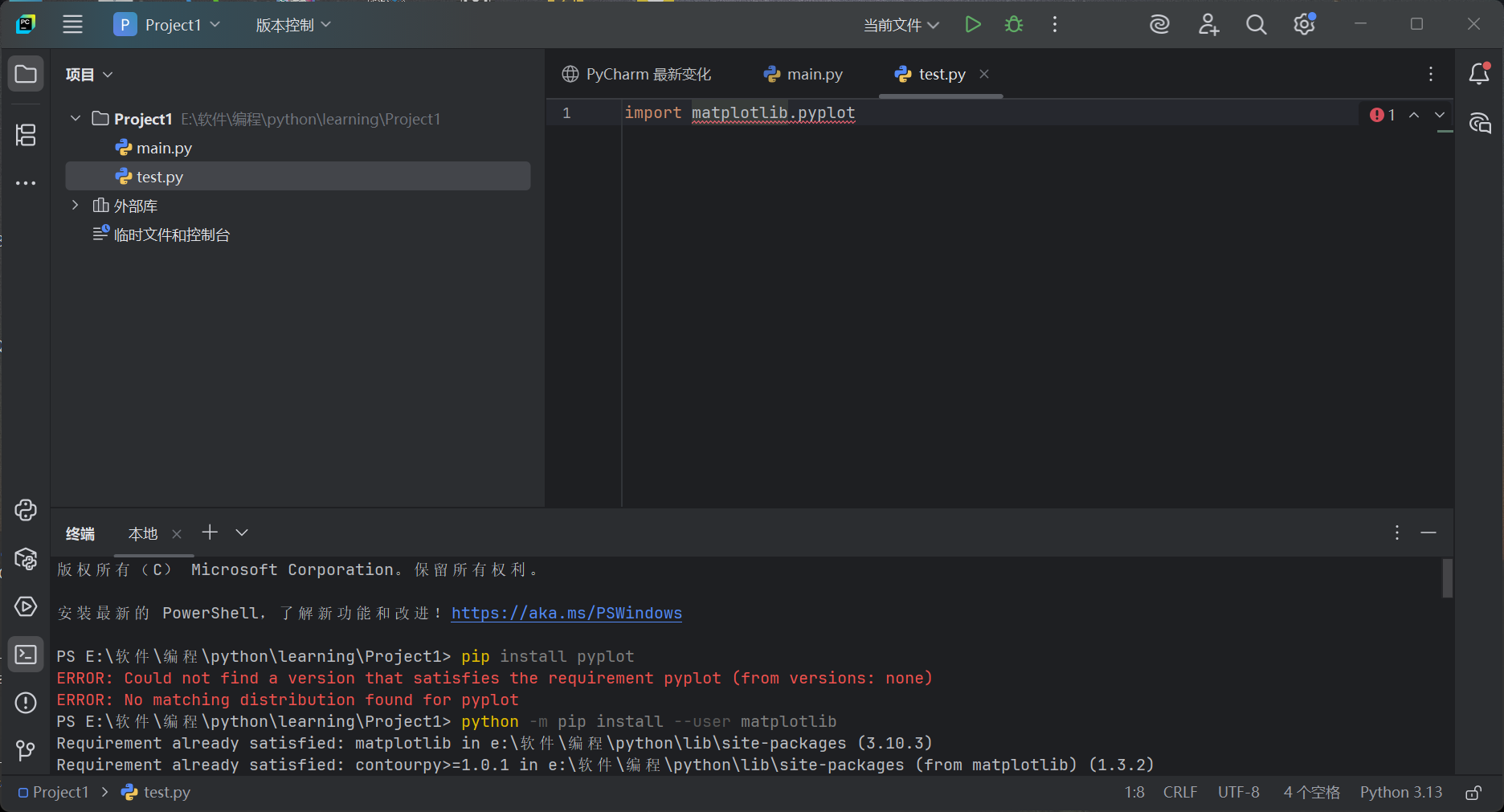Go to next highlighted error arrow
Screen dimensions: 1504x812
pyautogui.click(x=1440, y=115)
